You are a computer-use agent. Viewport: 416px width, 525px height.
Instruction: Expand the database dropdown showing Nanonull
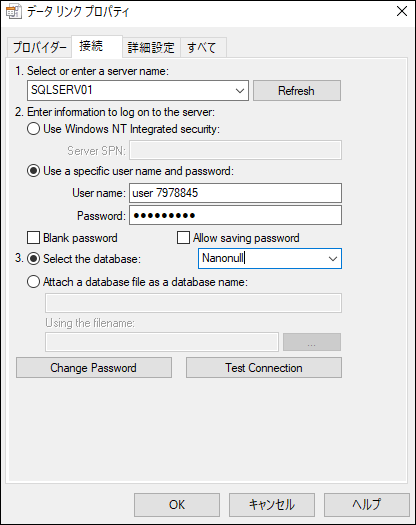(333, 258)
